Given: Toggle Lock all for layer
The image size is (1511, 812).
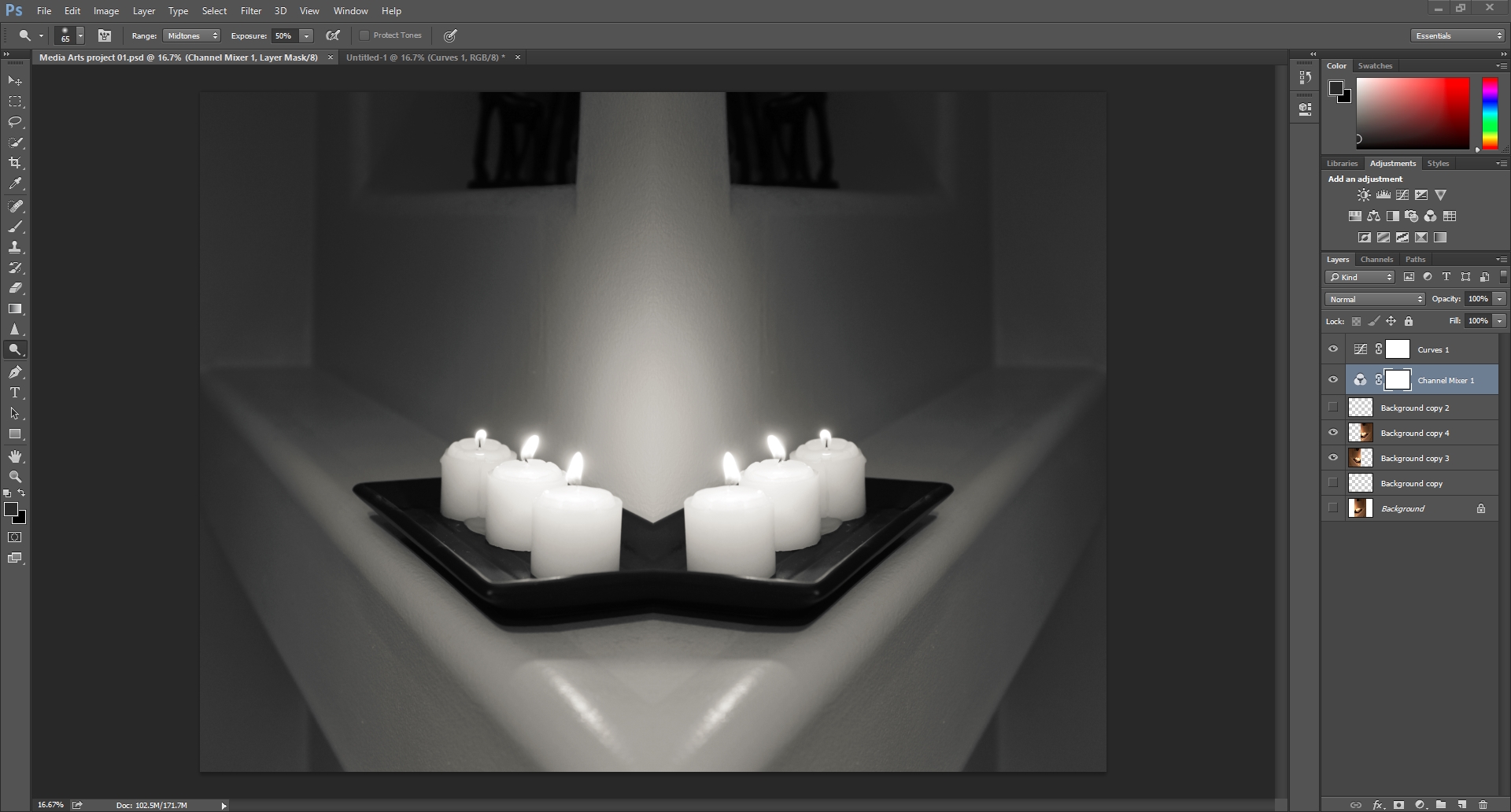Looking at the screenshot, I should pyautogui.click(x=1409, y=321).
